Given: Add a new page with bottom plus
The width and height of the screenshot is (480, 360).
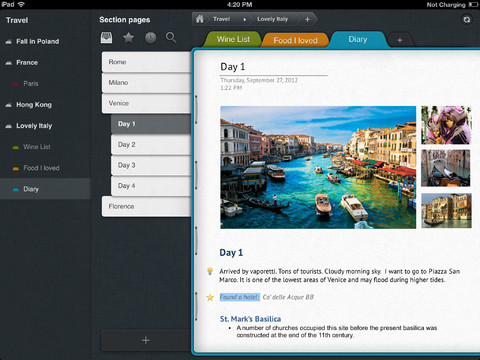Looking at the screenshot, I should tap(146, 340).
